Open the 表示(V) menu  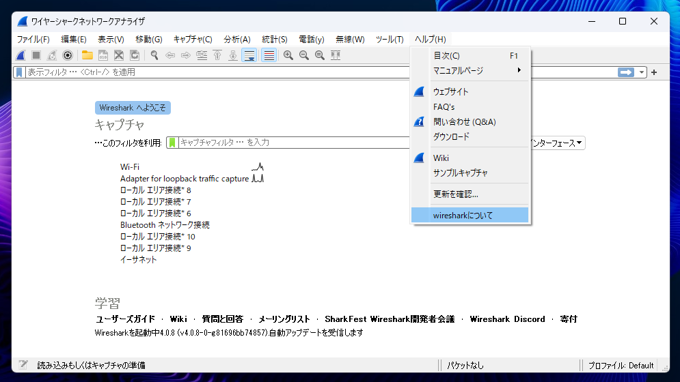[x=111, y=39]
